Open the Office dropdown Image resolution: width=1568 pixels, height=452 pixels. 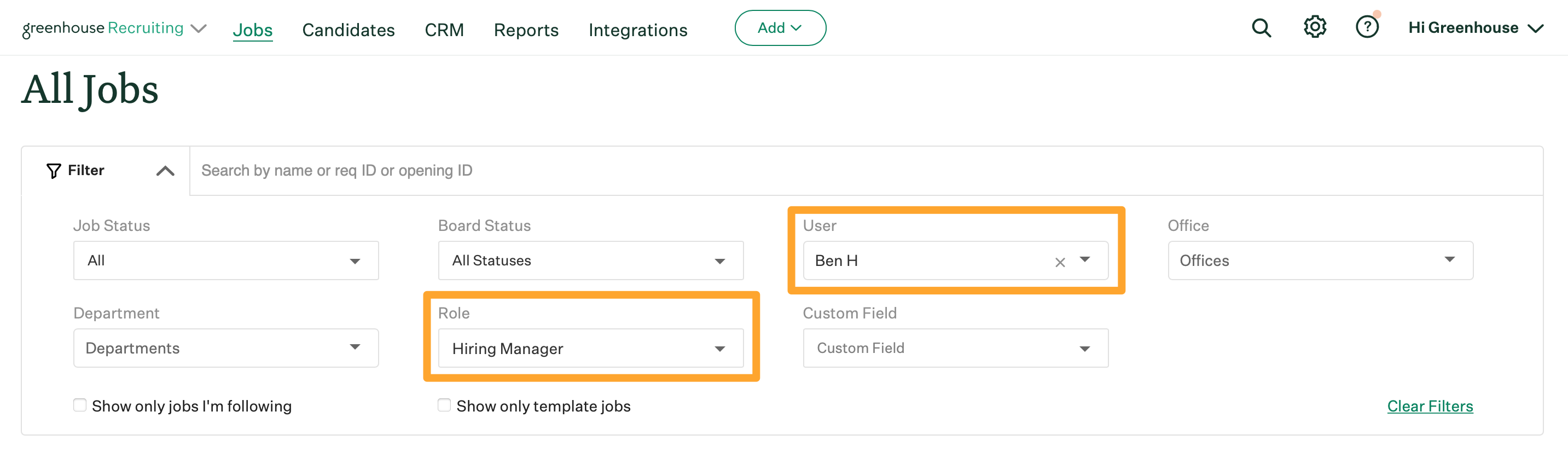point(1320,260)
